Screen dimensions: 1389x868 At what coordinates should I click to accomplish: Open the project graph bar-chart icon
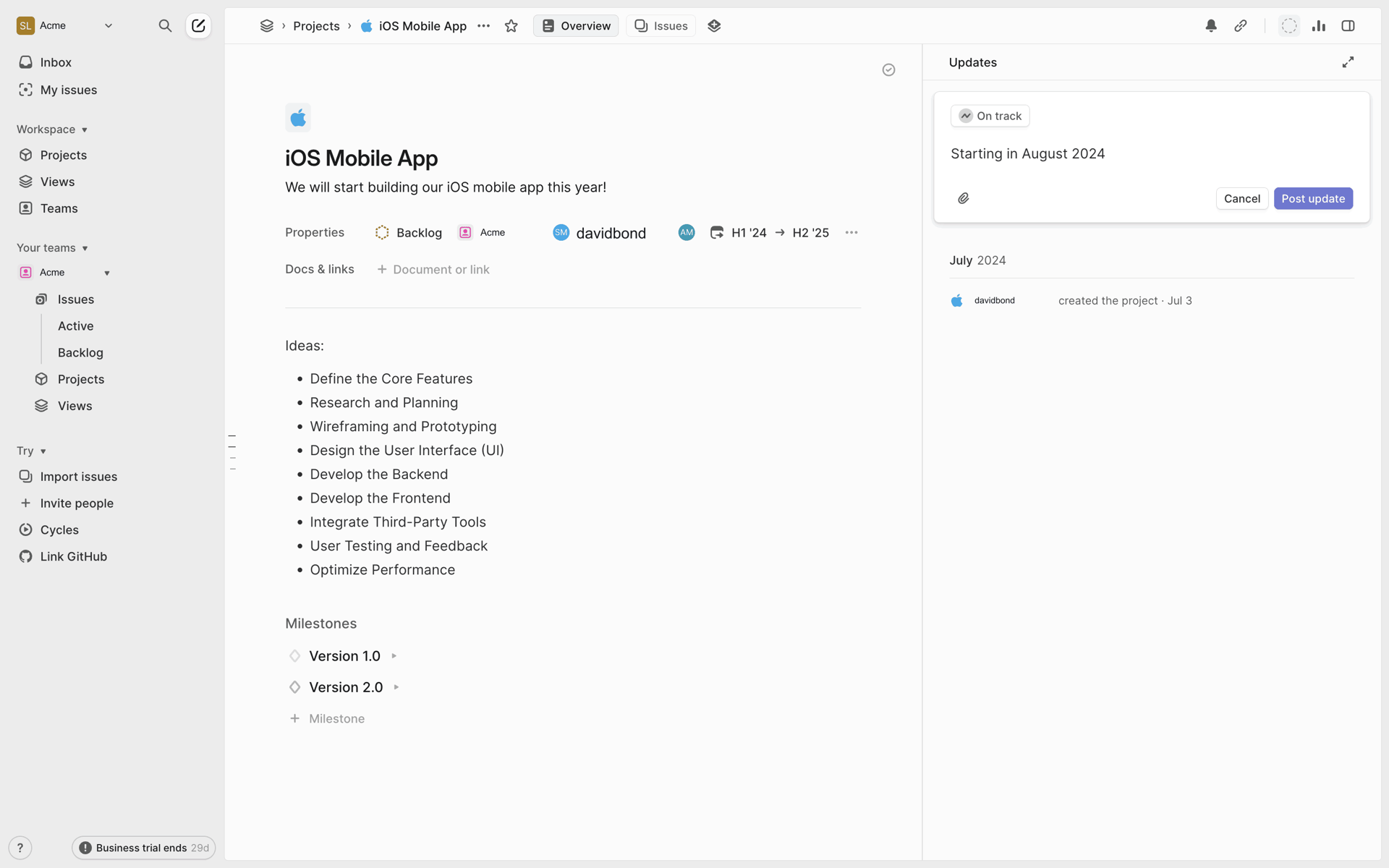tap(1319, 26)
